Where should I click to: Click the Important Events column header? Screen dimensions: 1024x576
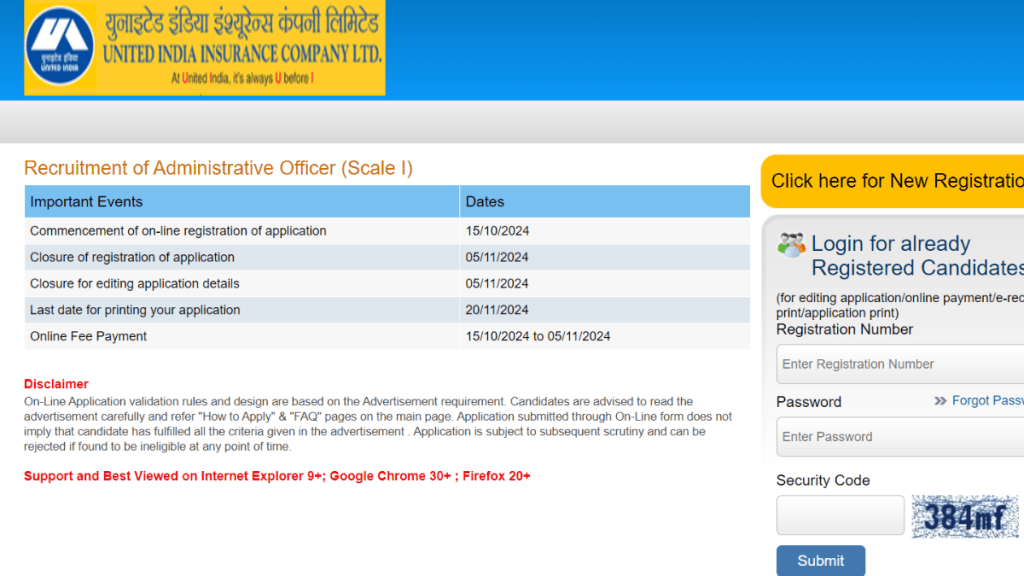(87, 202)
